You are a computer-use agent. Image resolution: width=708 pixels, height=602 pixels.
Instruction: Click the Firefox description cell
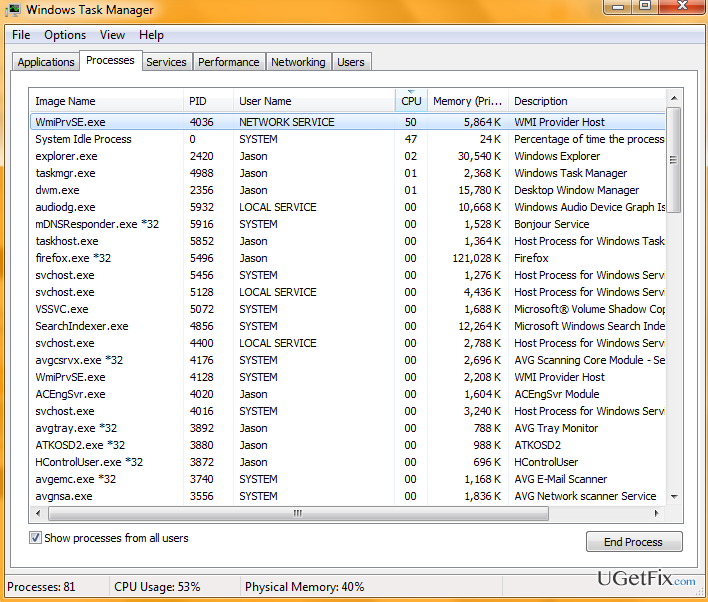(x=531, y=258)
